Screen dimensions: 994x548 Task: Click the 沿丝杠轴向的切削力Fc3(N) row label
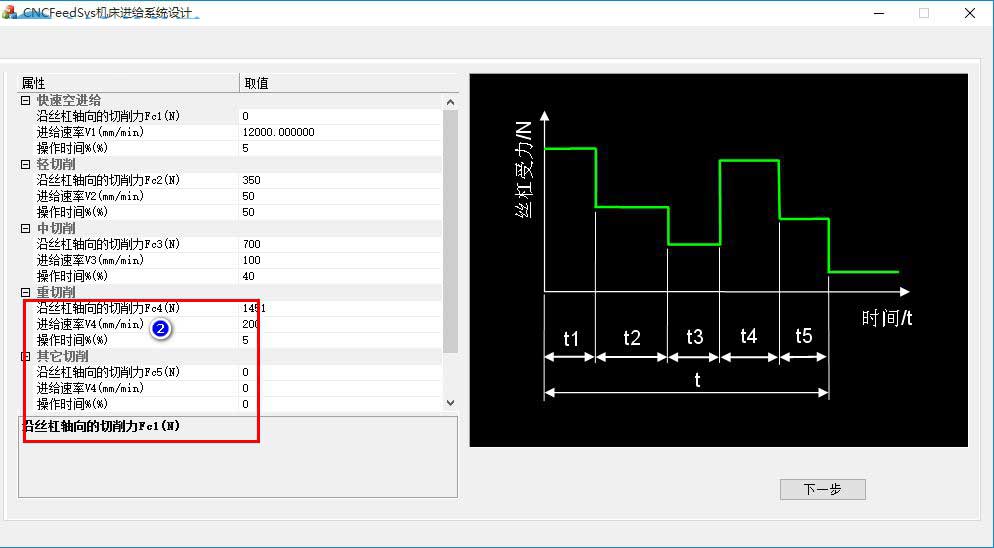pos(108,244)
